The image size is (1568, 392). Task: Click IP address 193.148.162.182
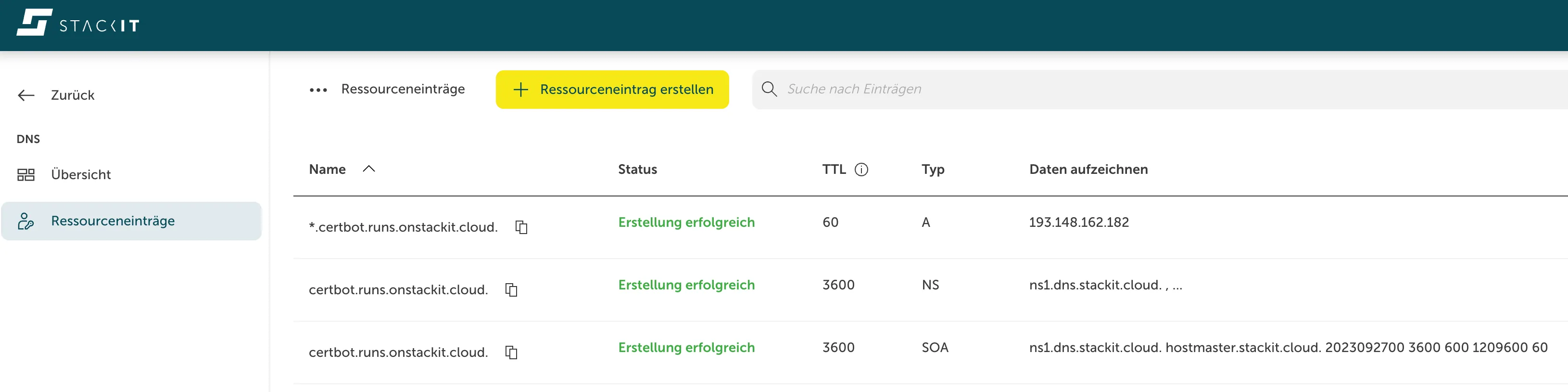click(1079, 222)
